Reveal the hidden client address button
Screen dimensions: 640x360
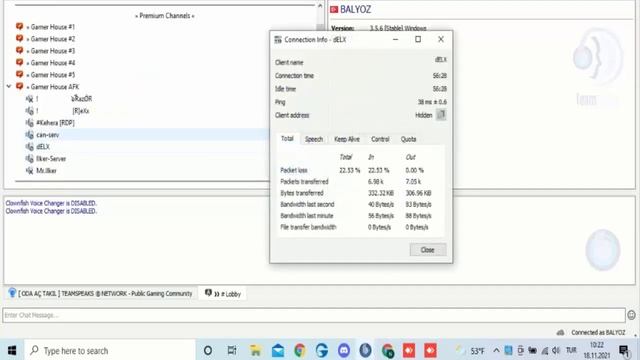[x=441, y=115]
